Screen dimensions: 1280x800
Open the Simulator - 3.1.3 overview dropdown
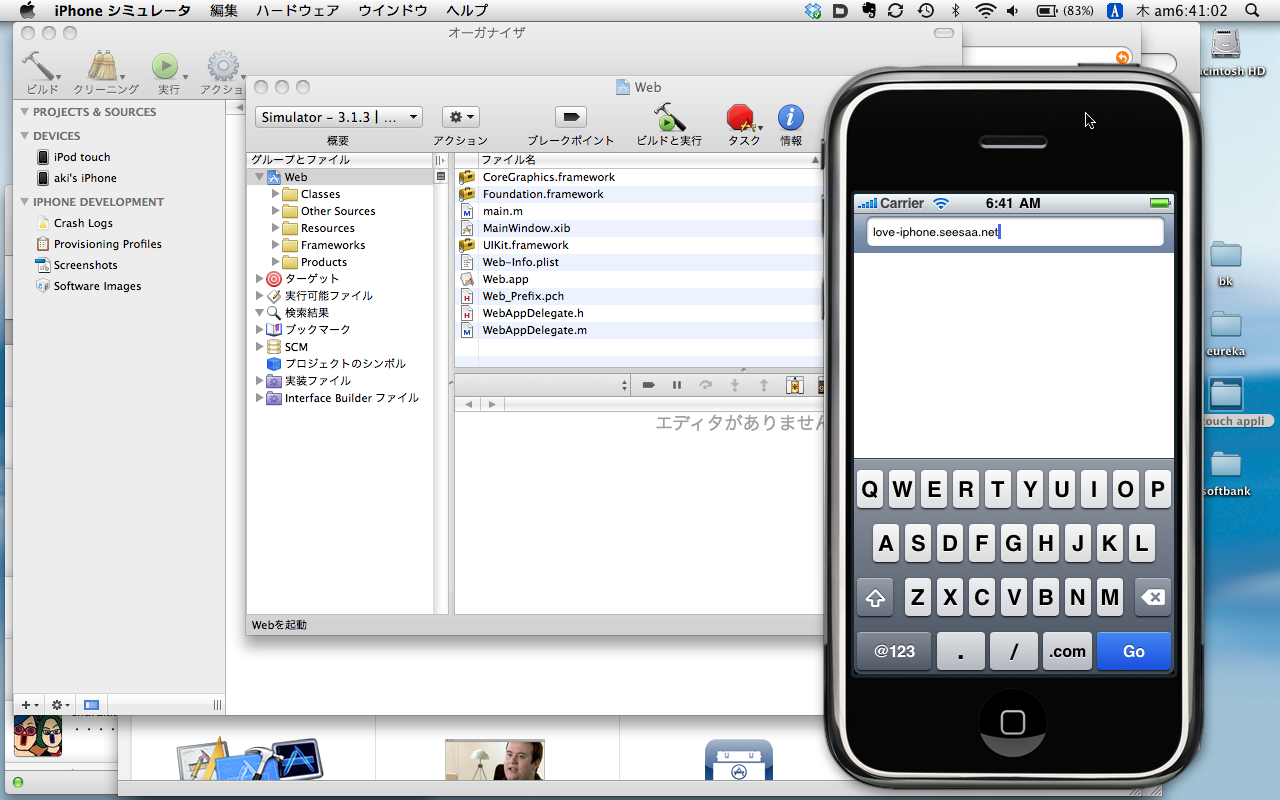coord(339,117)
